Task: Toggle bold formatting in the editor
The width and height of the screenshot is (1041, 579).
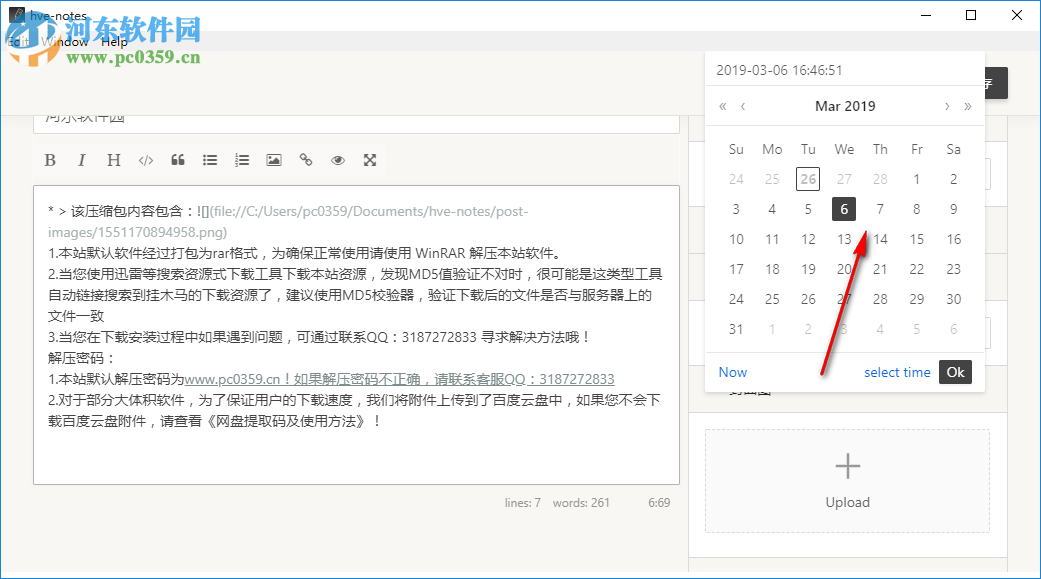Action: (x=50, y=159)
